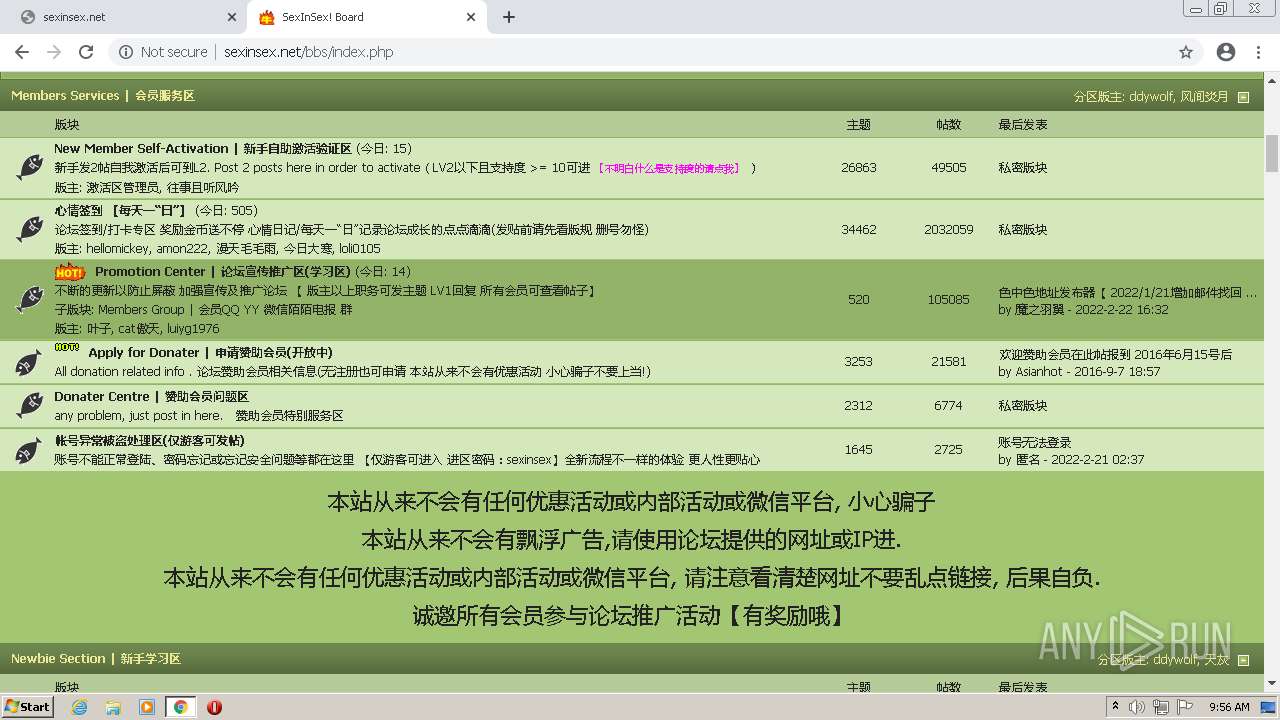Open the Windows Start menu

click(x=27, y=706)
